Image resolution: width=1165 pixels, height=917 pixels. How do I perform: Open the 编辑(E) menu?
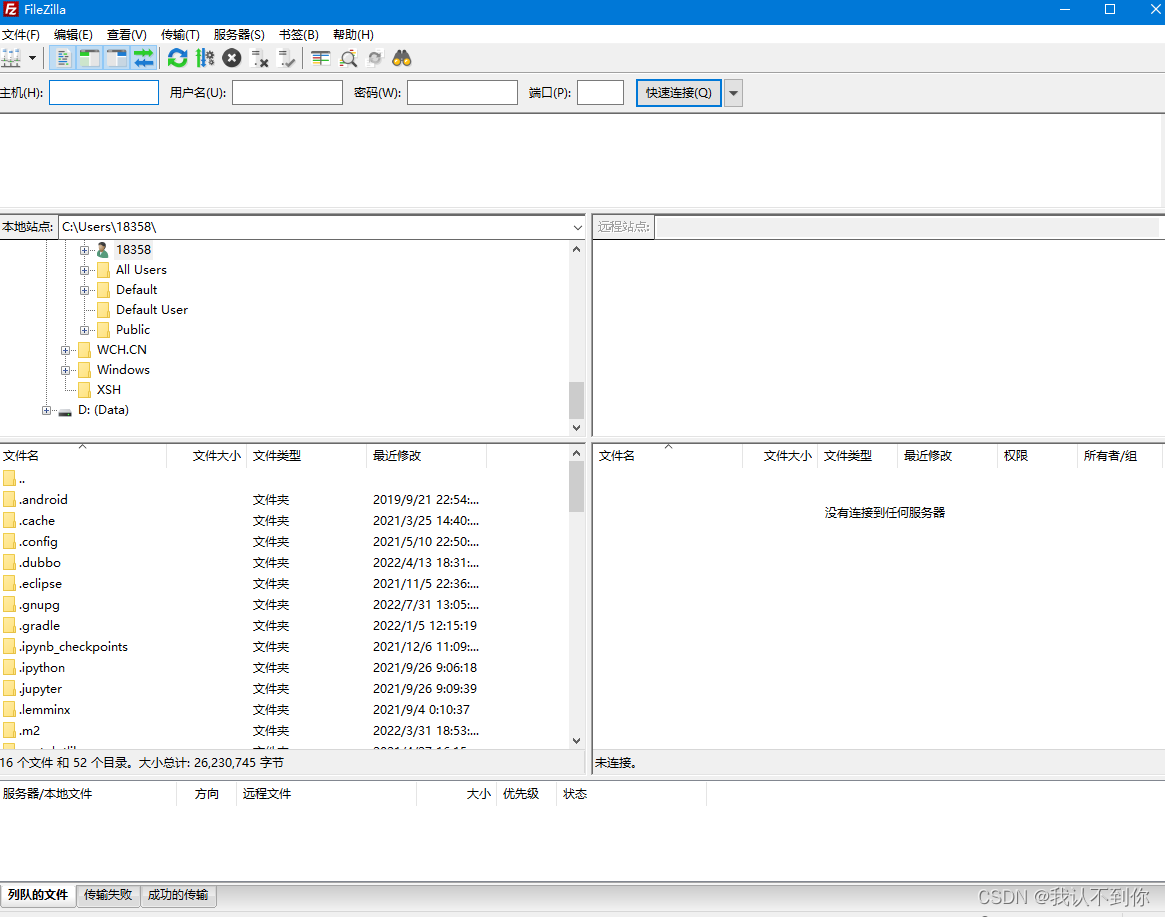[x=73, y=35]
